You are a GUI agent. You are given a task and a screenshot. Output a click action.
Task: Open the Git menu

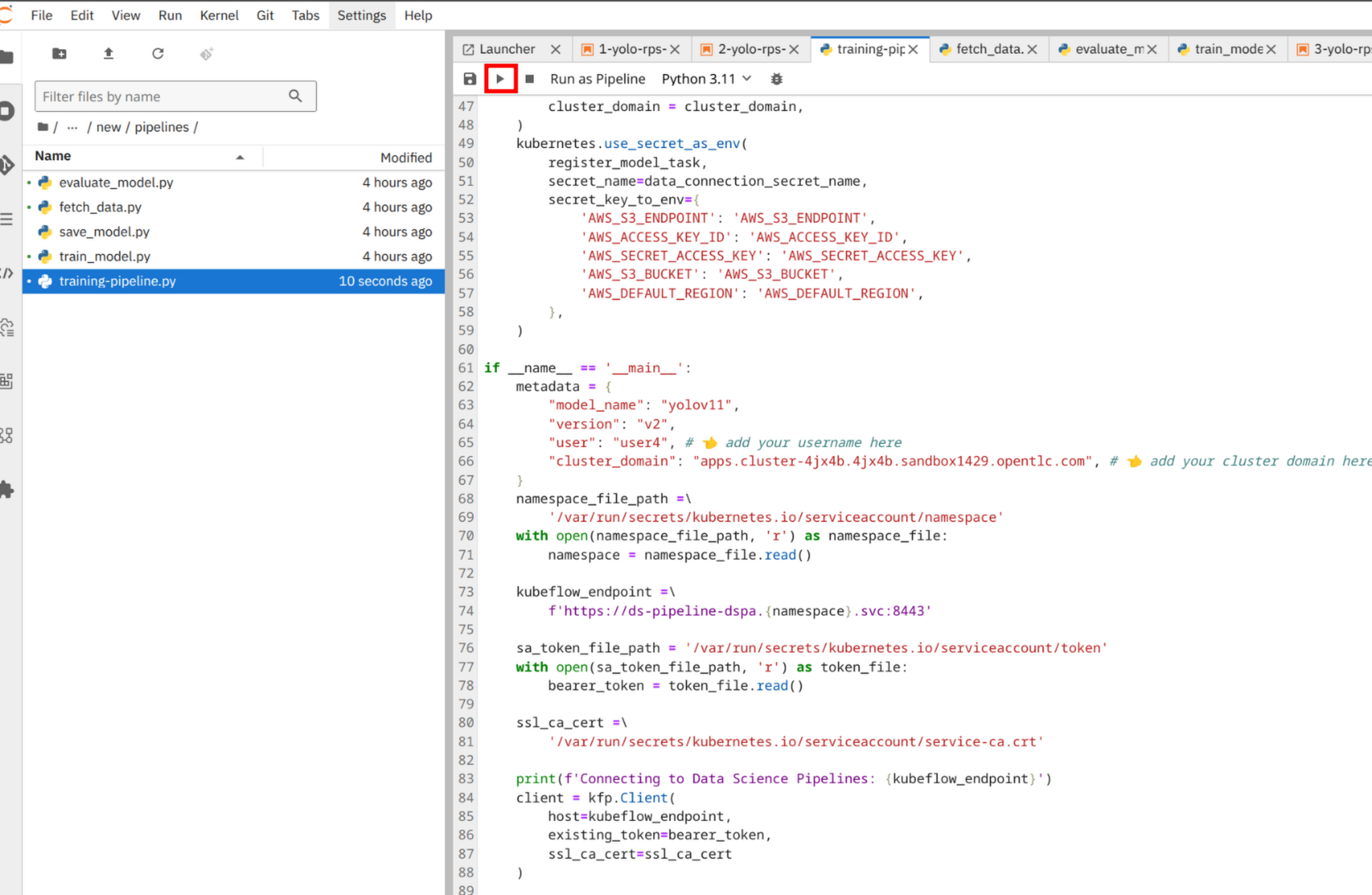[x=265, y=15]
